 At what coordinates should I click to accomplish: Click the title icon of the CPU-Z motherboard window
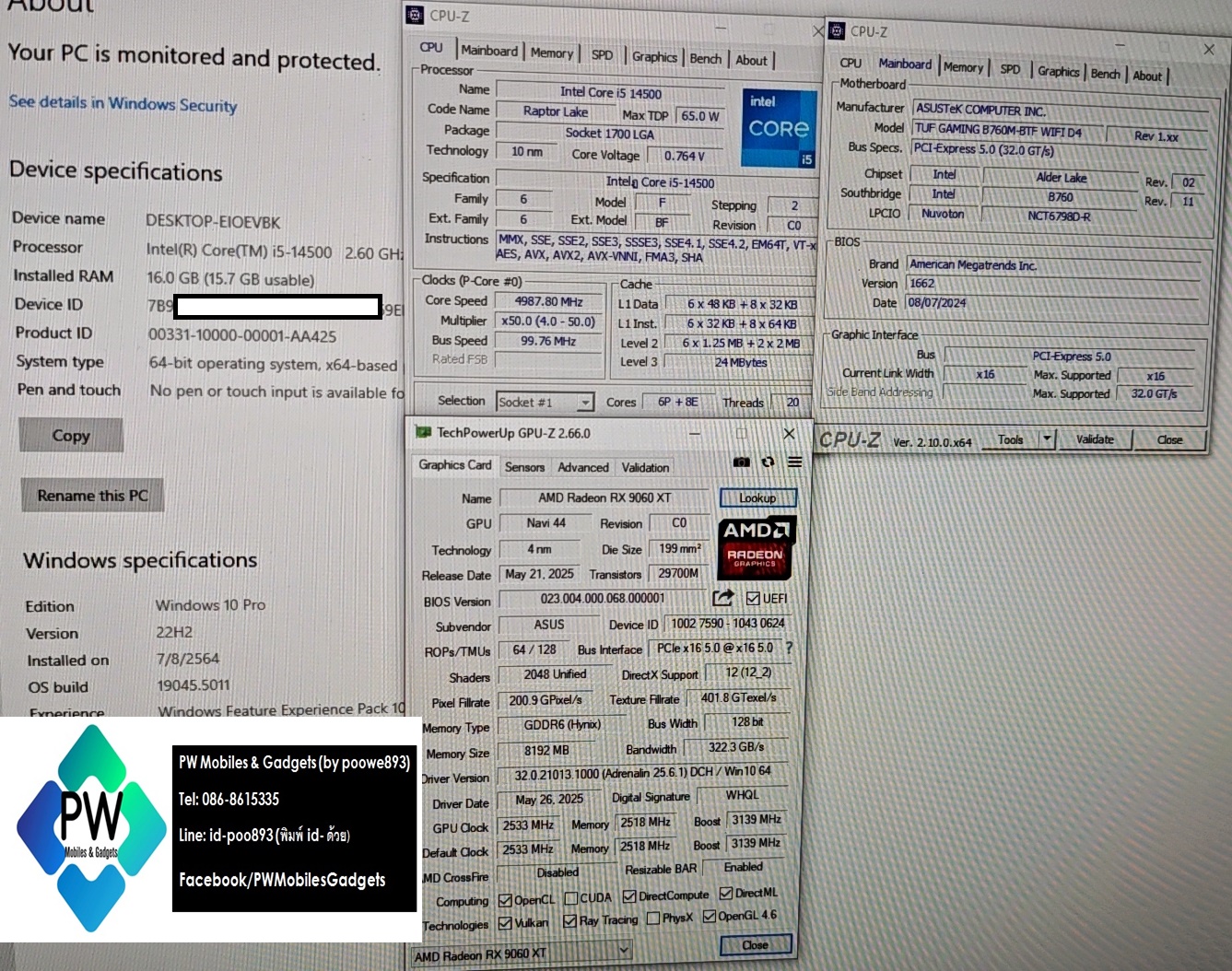pyautogui.click(x=837, y=31)
